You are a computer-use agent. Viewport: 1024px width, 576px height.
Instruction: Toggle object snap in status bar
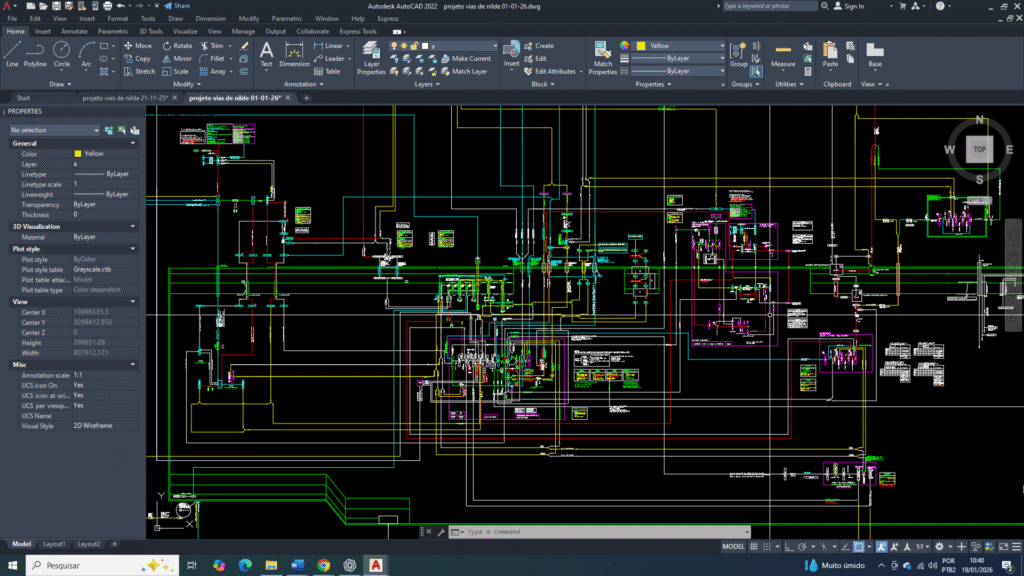[858, 547]
